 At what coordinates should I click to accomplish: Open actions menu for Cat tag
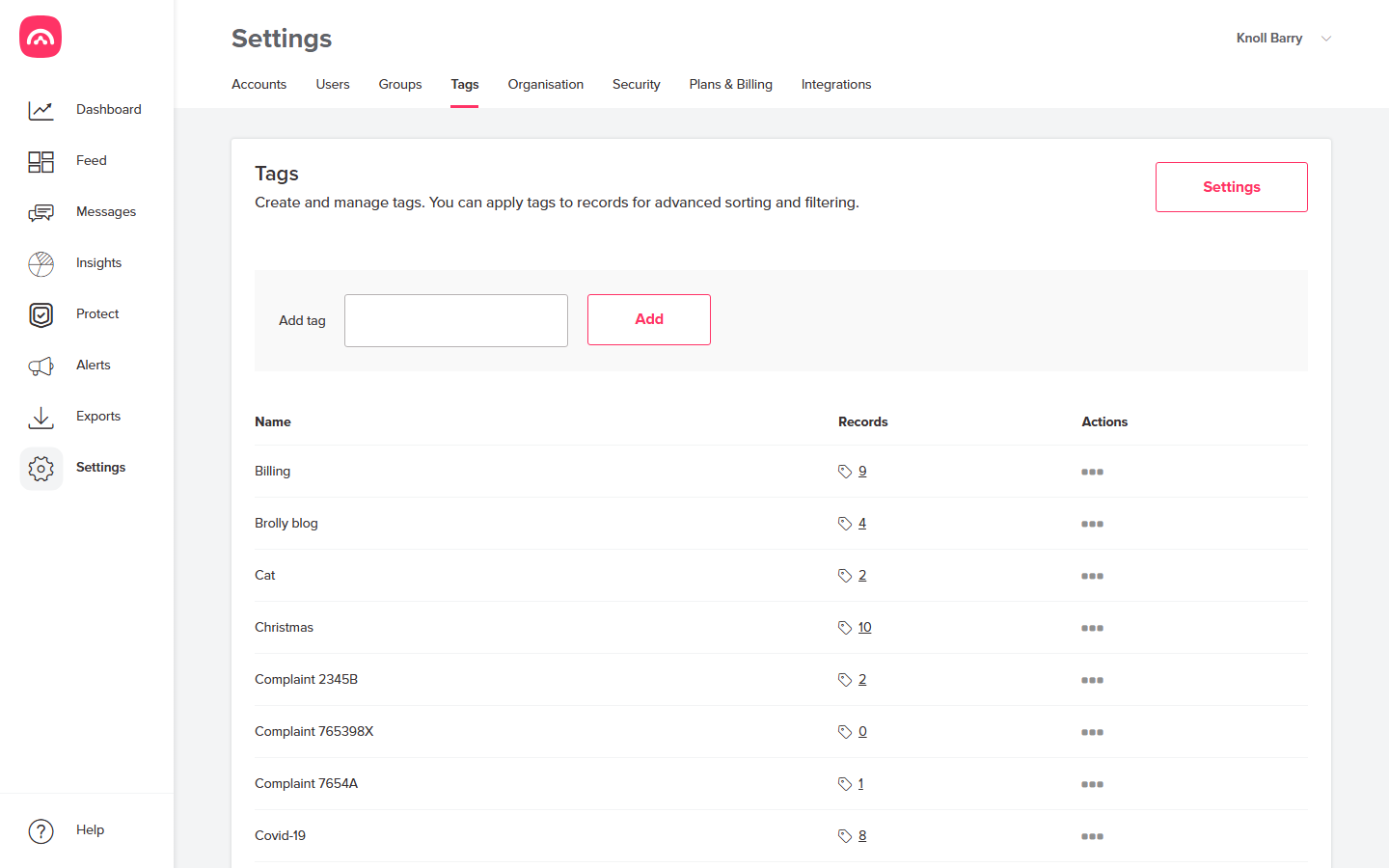tap(1092, 576)
